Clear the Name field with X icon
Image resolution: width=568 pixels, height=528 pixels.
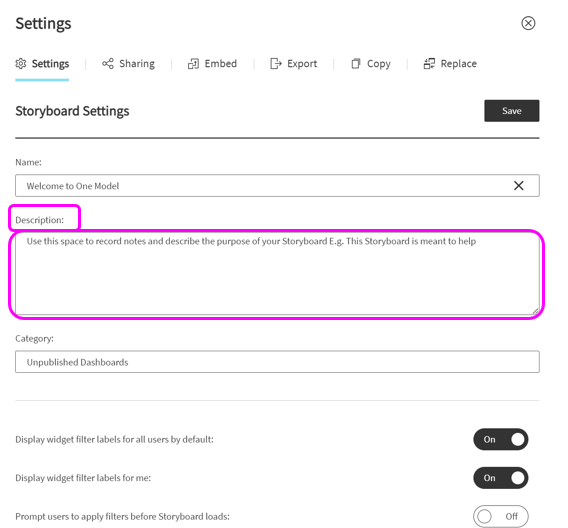pos(518,186)
